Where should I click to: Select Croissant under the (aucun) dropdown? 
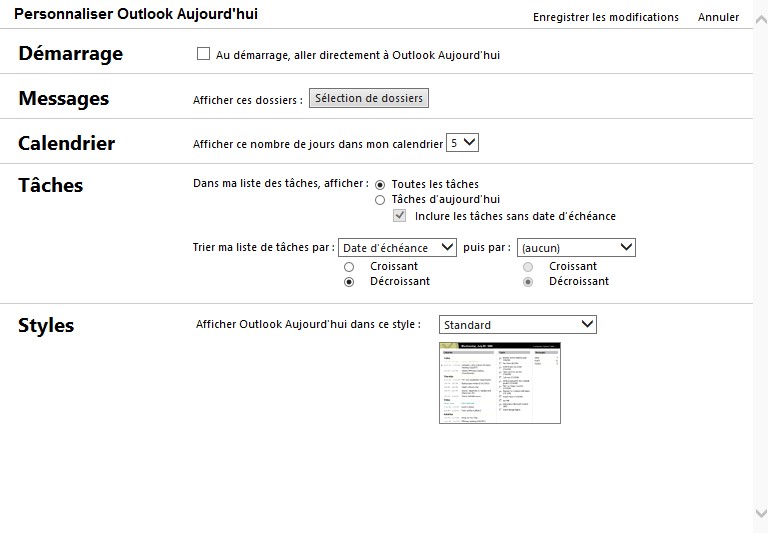(528, 267)
